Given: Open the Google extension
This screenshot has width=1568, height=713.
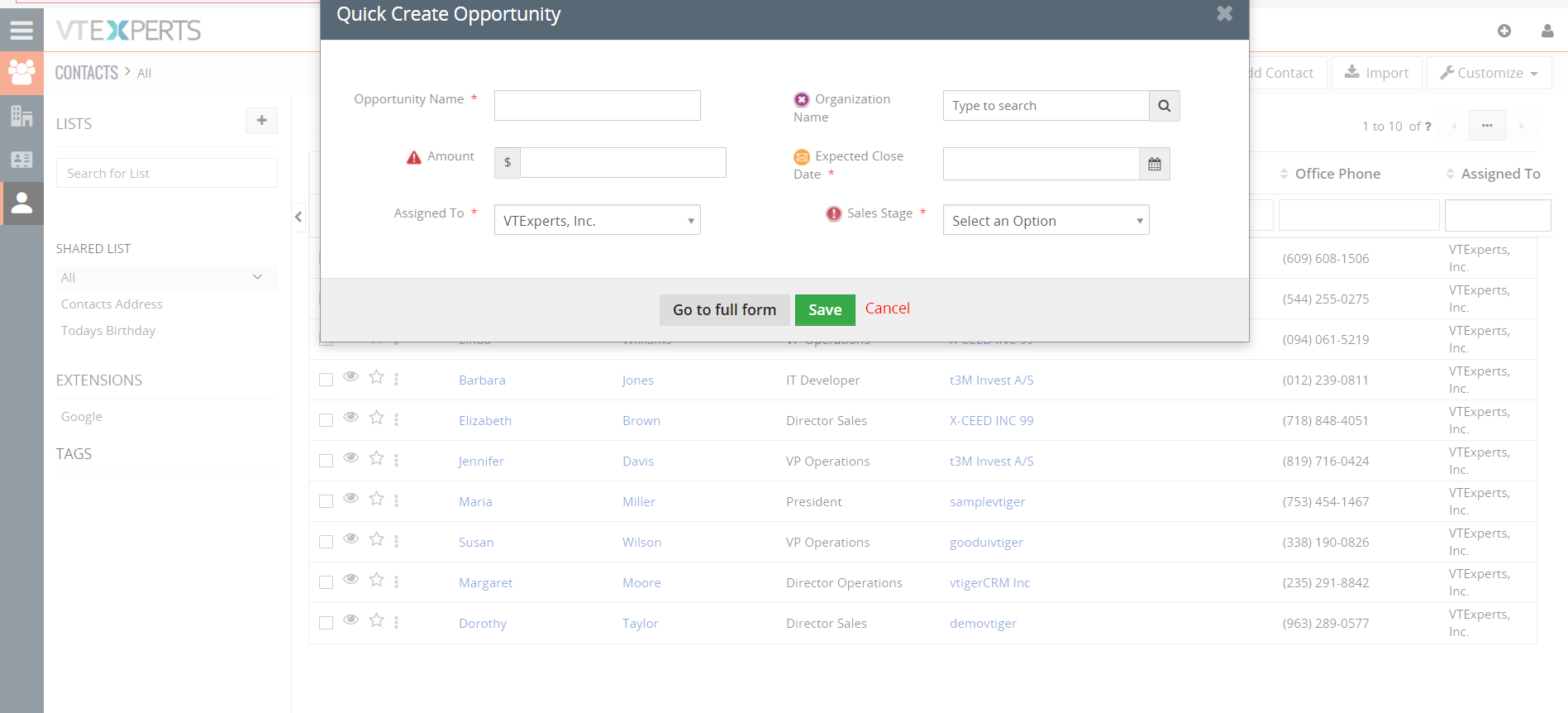Looking at the screenshot, I should tap(82, 417).
